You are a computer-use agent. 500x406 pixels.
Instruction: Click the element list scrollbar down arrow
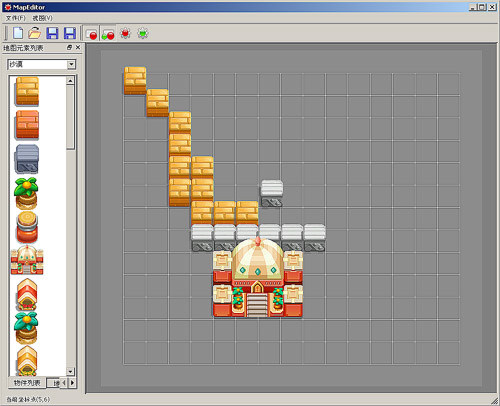click(70, 371)
